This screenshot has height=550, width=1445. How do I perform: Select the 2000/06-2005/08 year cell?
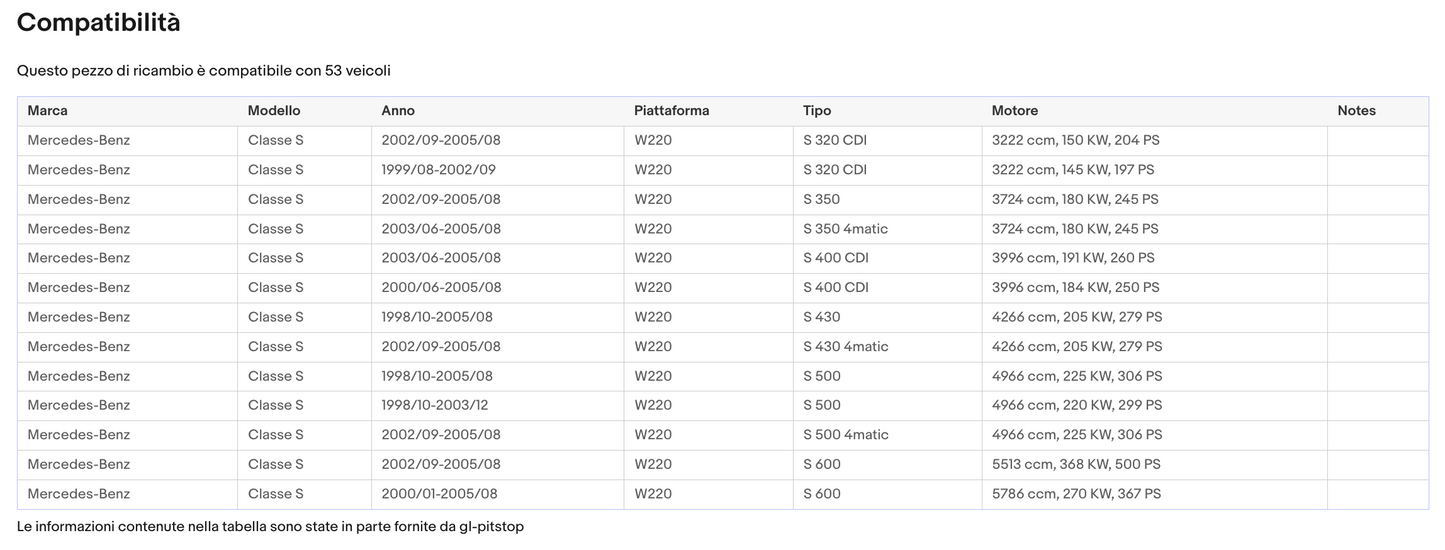click(441, 288)
